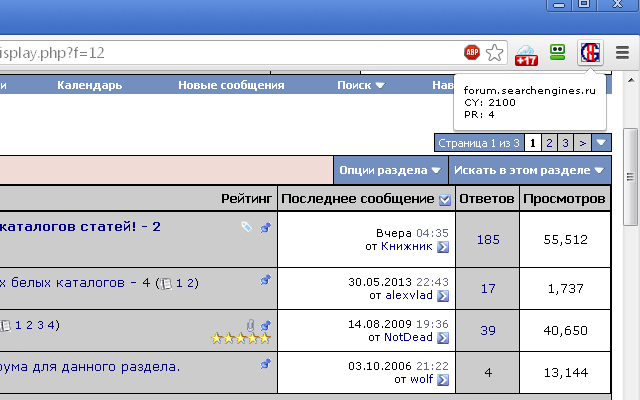Click the CY/PR checker extension icon
640x400 pixels.
point(590,52)
